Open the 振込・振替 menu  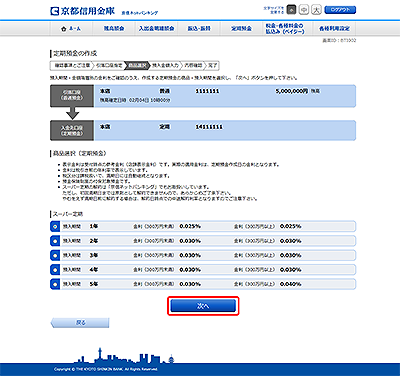(199, 29)
